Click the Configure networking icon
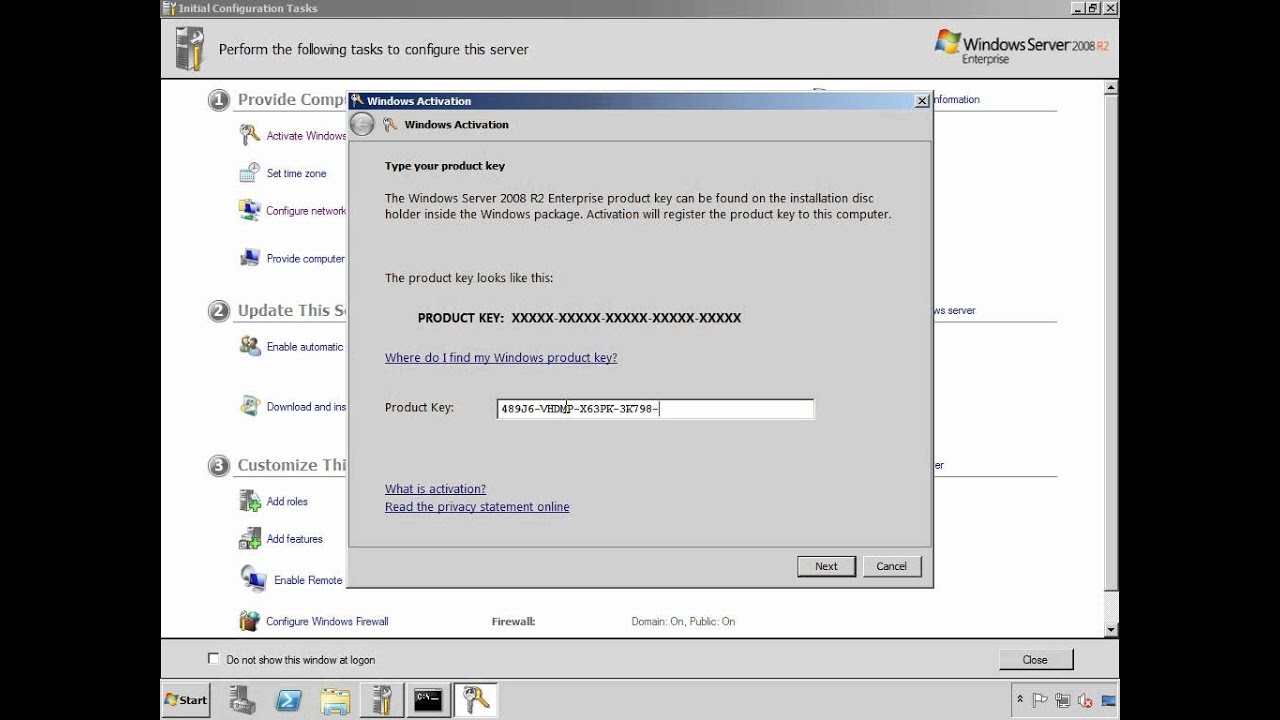The image size is (1280, 720). click(x=249, y=210)
